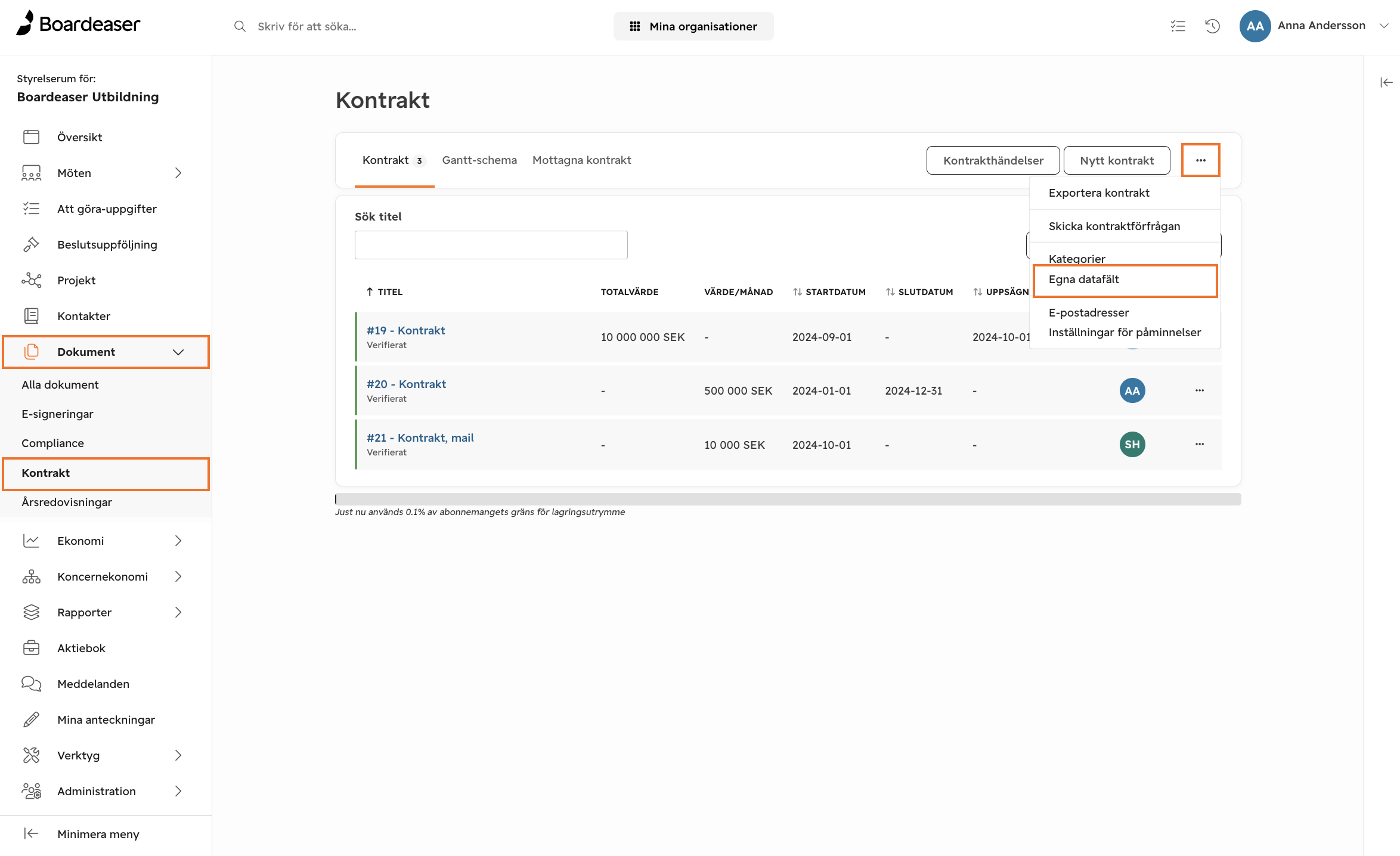Click the Kontrakthändelser button
The image size is (1400, 856).
click(x=993, y=160)
